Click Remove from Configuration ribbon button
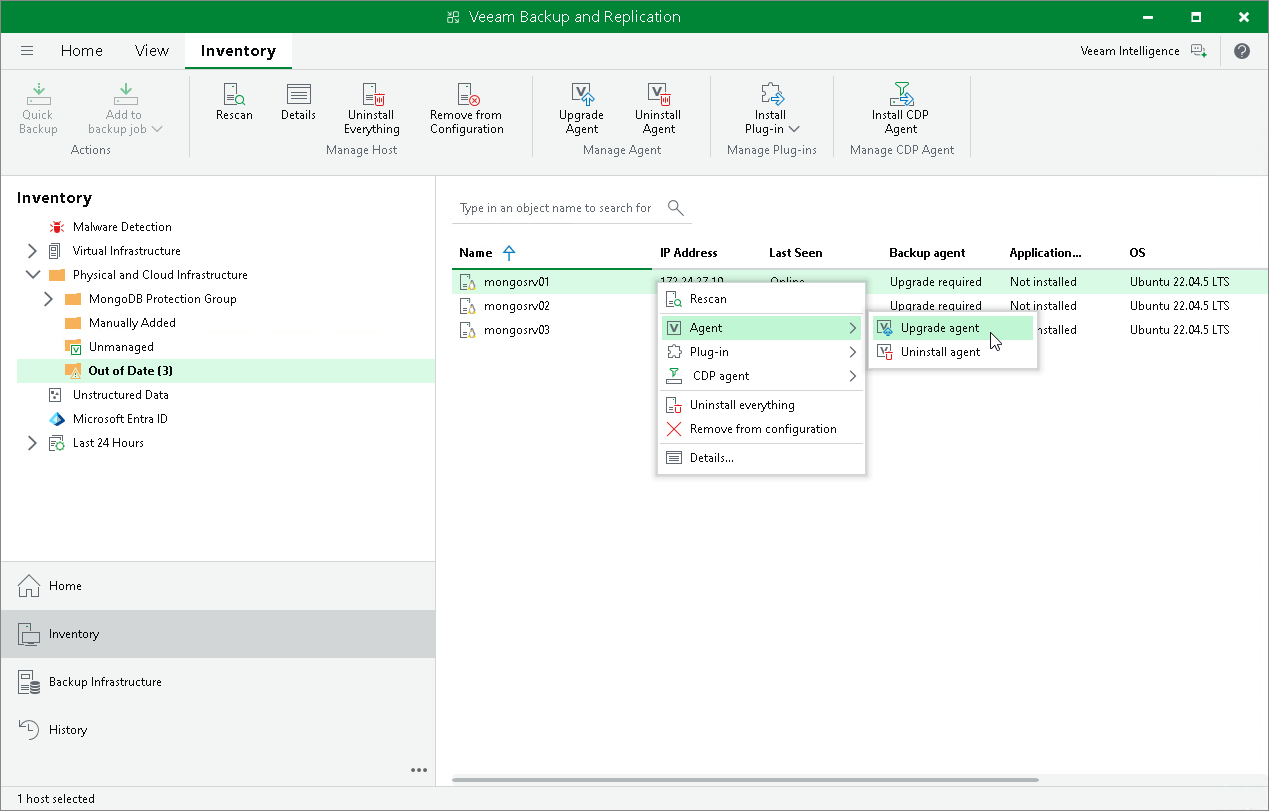The image size is (1269, 811). pos(467,109)
